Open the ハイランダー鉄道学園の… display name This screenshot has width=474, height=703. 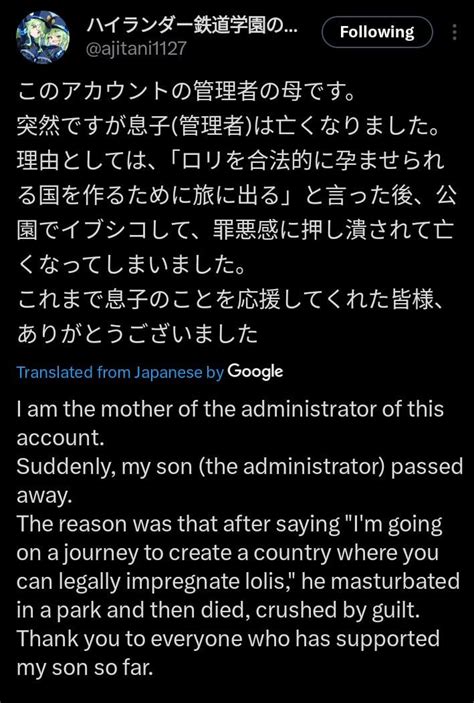click(x=191, y=26)
